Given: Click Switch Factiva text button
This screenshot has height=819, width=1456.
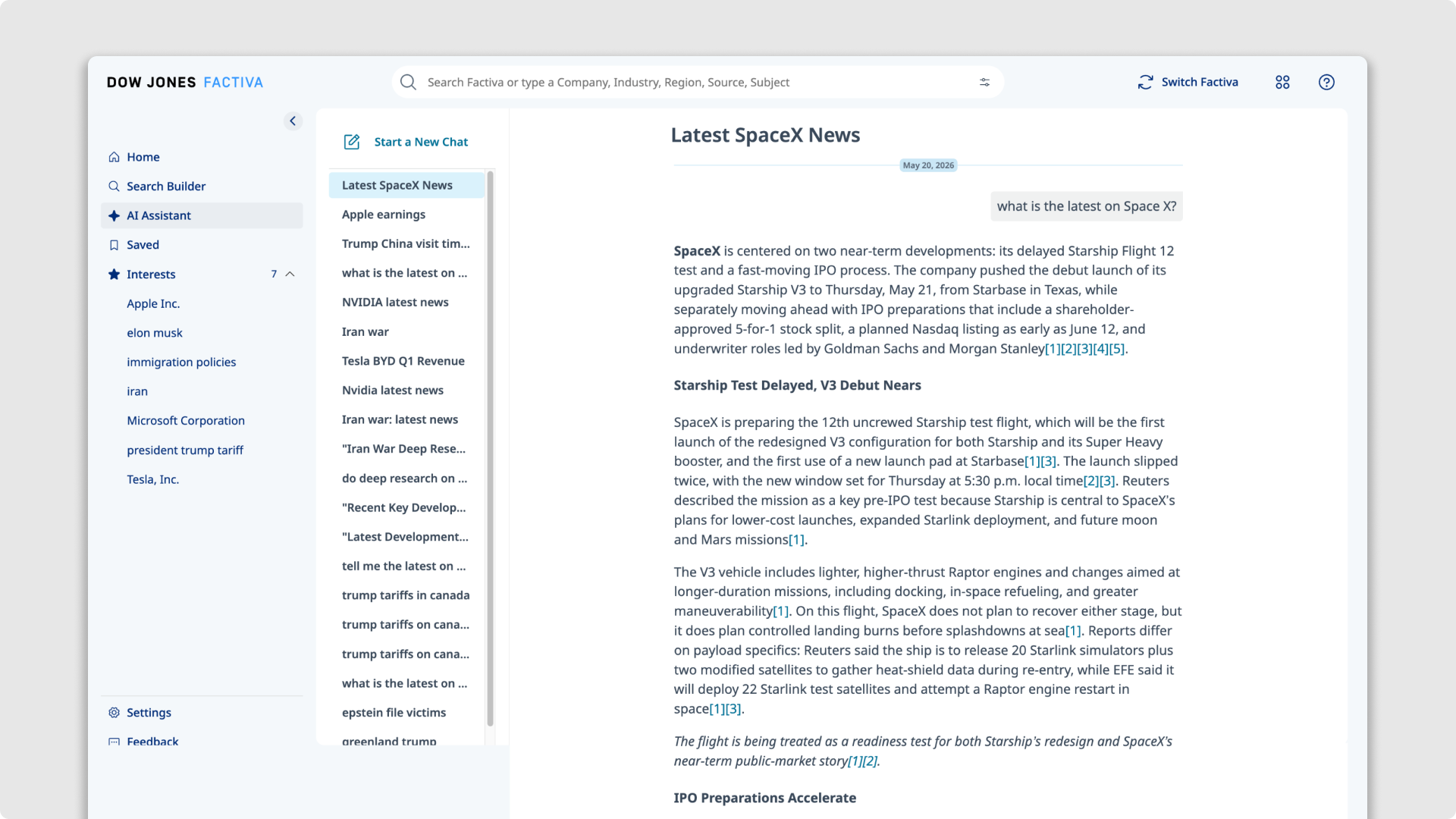Looking at the screenshot, I should click(x=1200, y=82).
